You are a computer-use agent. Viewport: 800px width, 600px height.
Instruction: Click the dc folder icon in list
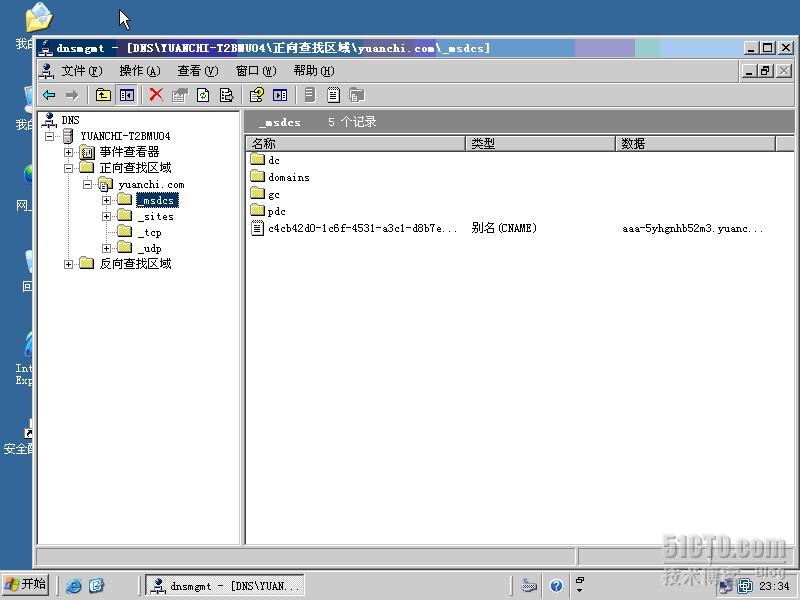coord(258,159)
